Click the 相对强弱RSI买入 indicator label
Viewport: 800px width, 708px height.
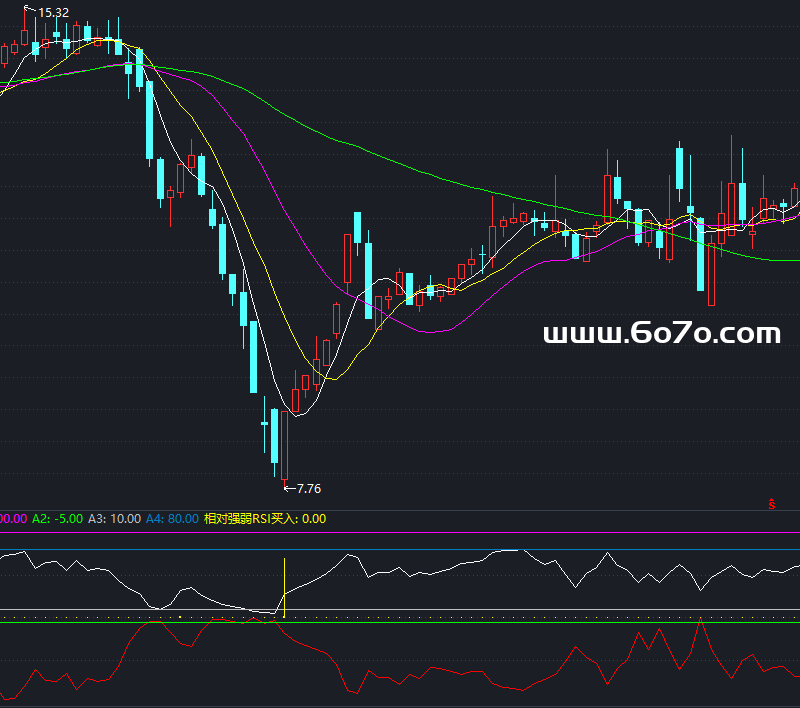point(265,519)
